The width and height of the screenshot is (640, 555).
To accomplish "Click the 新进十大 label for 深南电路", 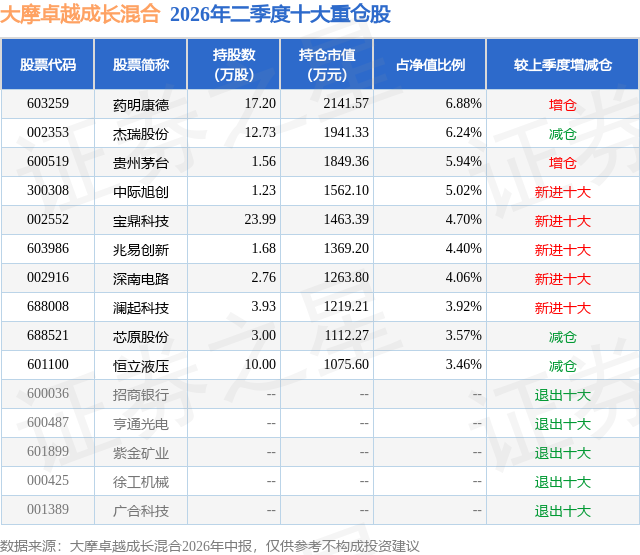I will pyautogui.click(x=563, y=279).
